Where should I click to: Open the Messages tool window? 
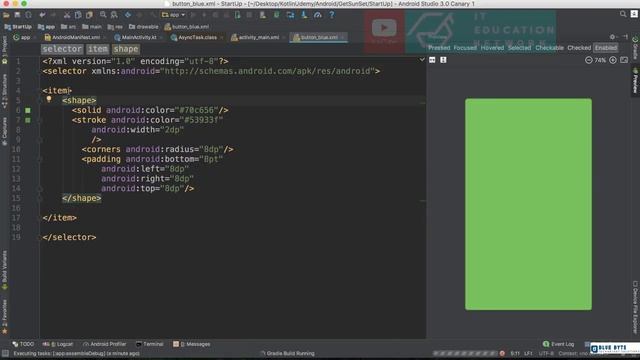point(192,344)
